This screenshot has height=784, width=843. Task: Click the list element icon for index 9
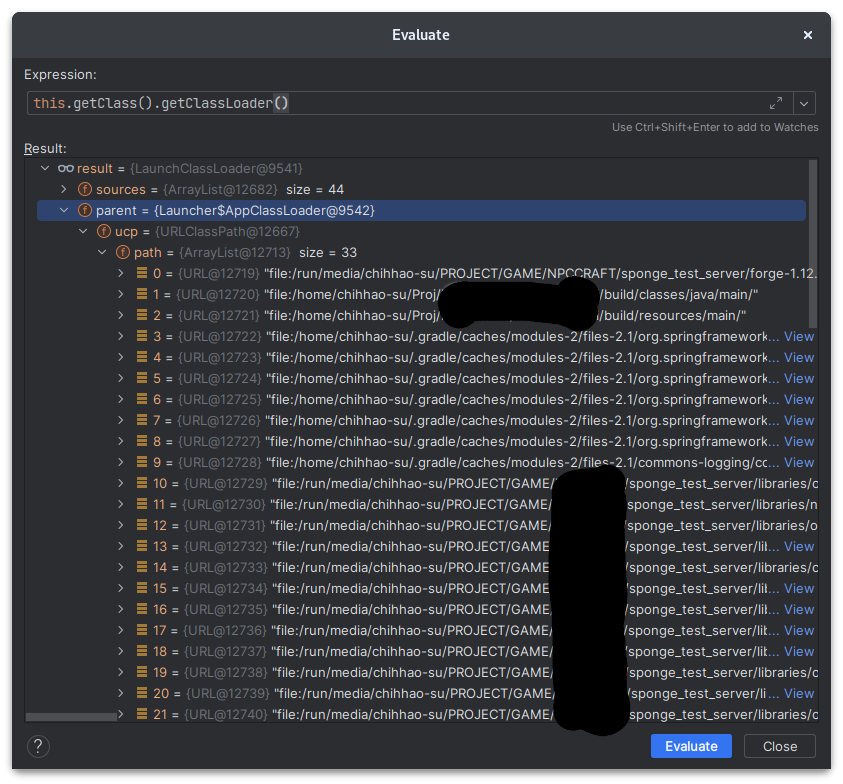point(142,462)
